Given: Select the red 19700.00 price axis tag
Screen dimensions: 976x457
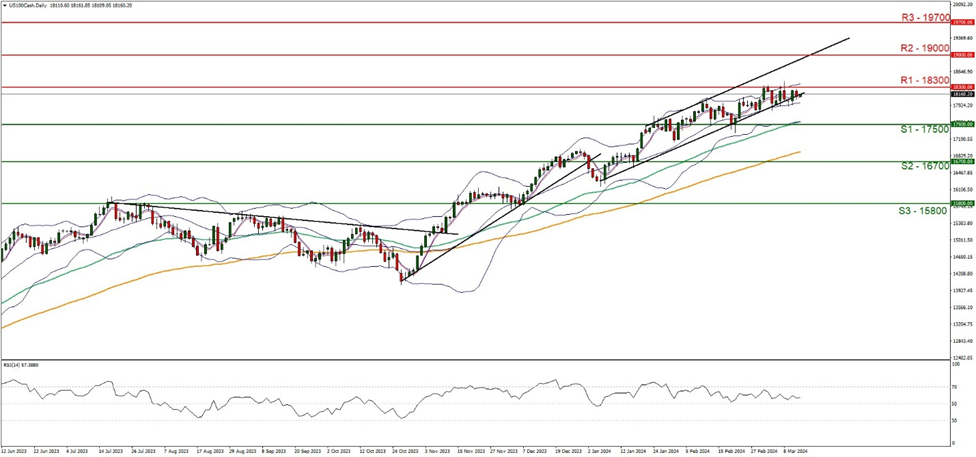Looking at the screenshot, I should [959, 21].
